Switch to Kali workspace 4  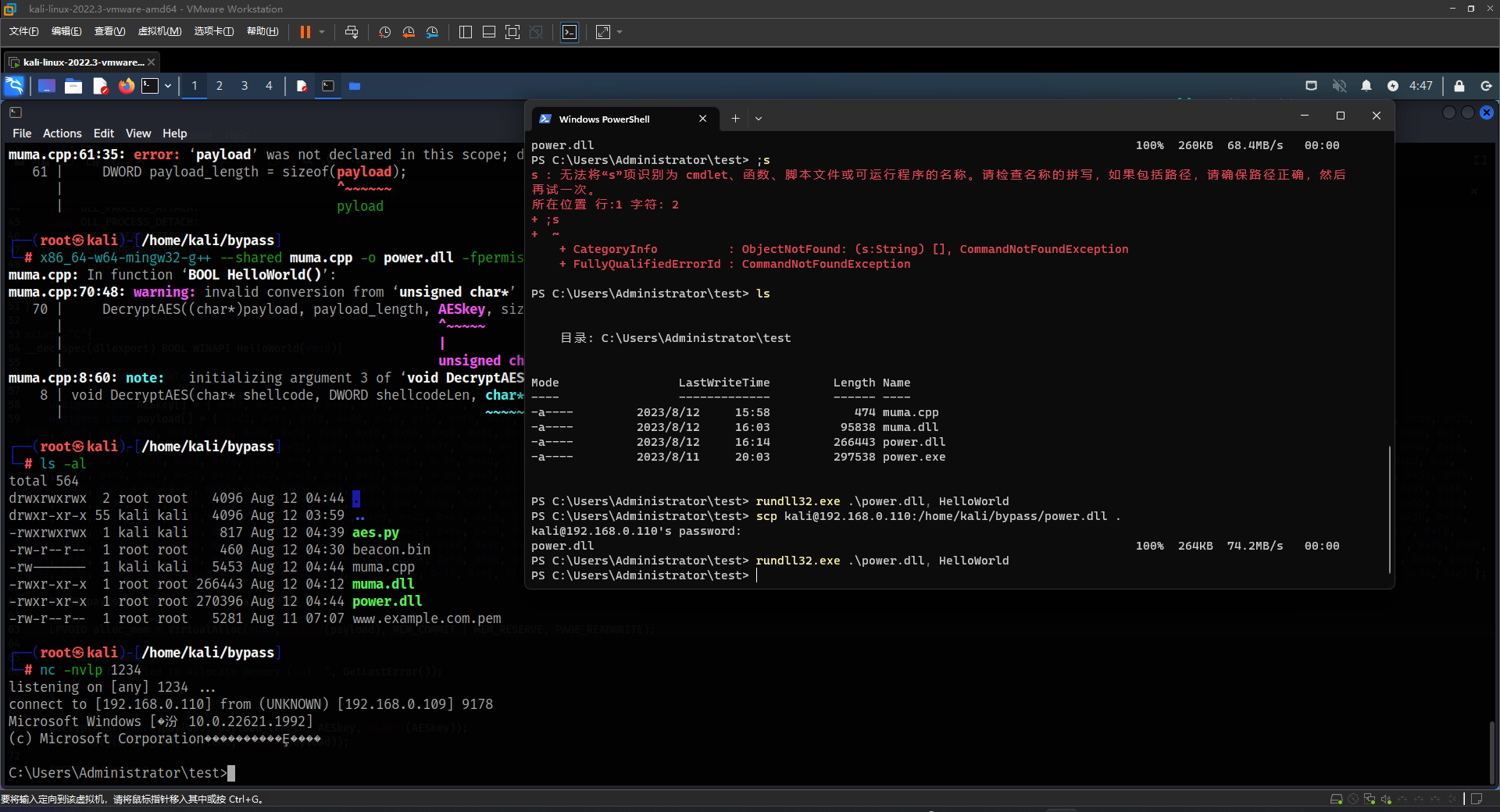(x=270, y=86)
